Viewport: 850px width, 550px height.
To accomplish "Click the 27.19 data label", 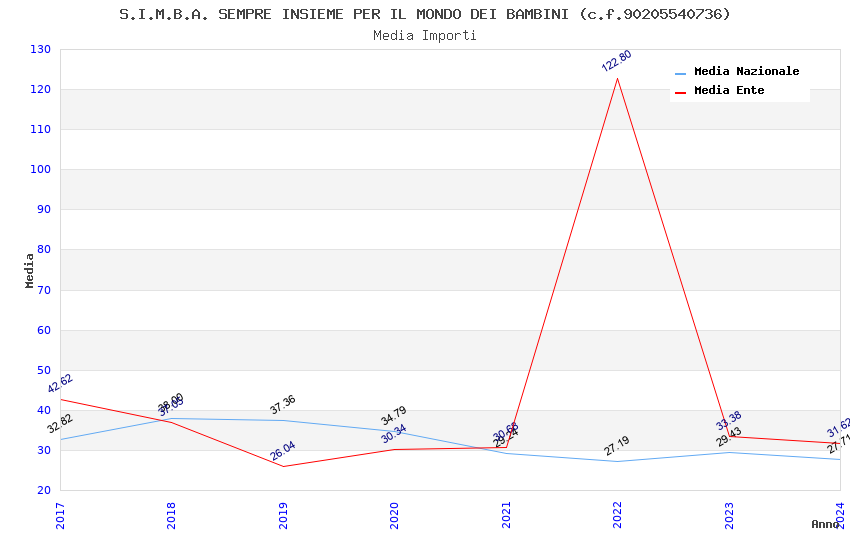I will 616,446.
